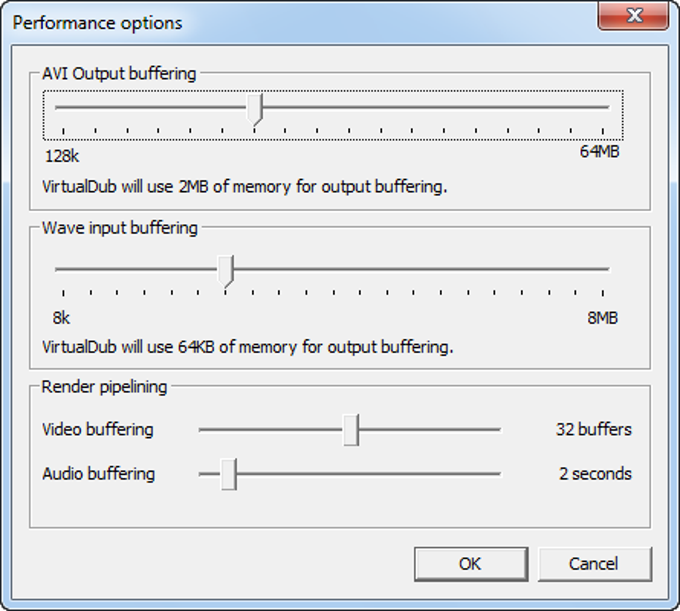Dismiss the dialog with the Cancel button
Viewport: 680px width, 611px height.
tap(595, 564)
